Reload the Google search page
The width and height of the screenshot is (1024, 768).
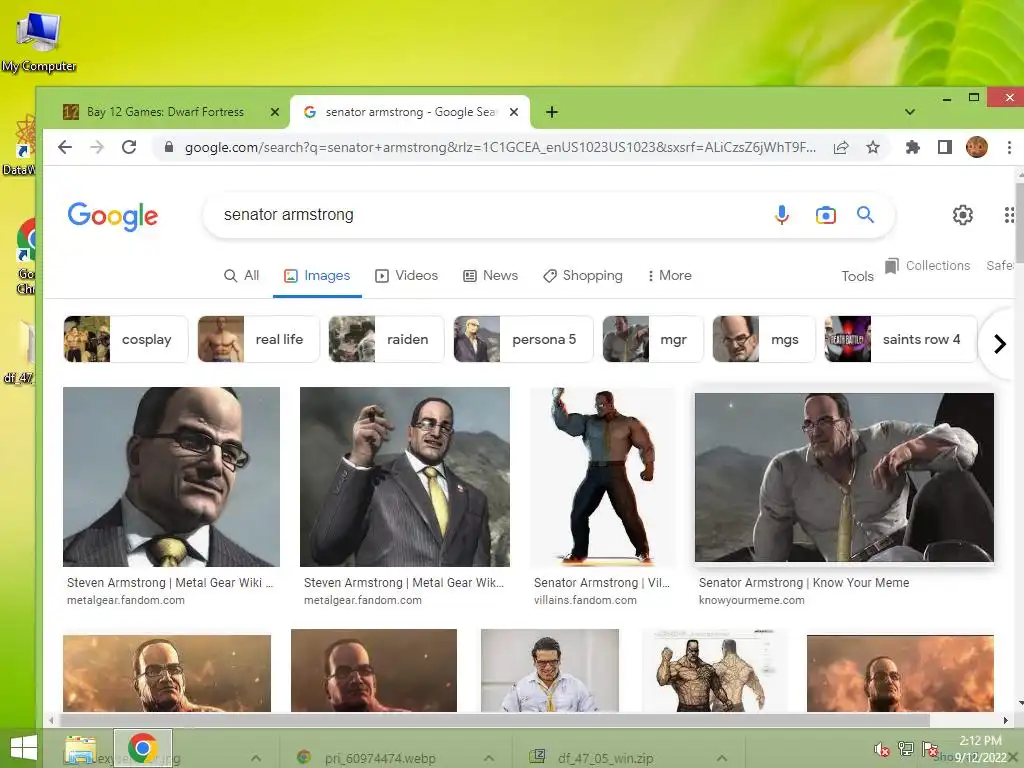pos(129,147)
